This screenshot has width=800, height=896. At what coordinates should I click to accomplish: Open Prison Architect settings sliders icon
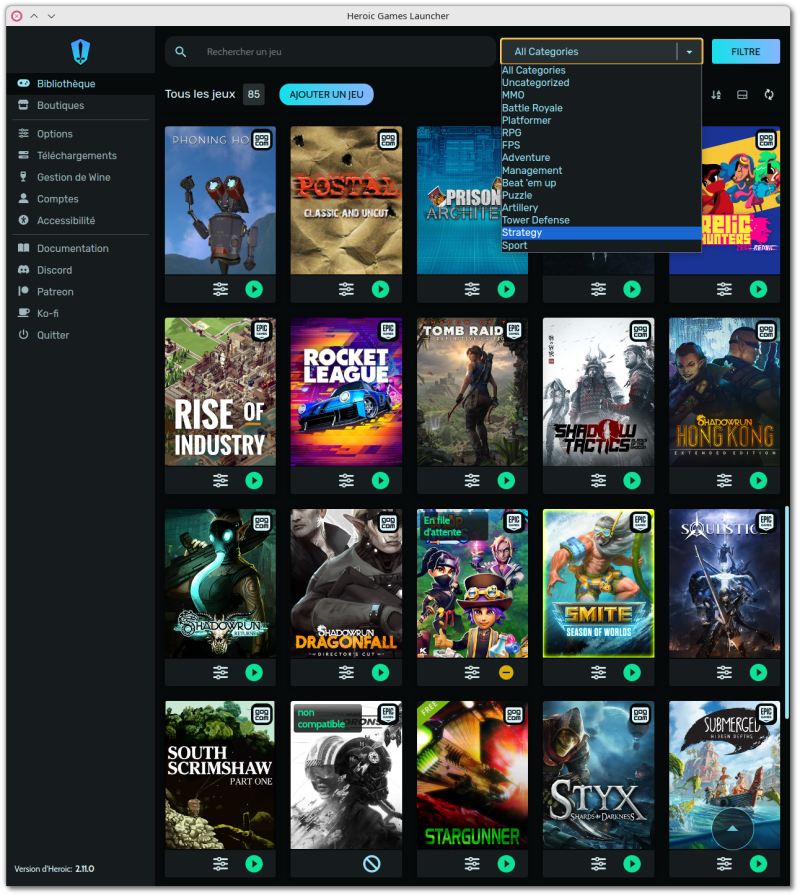pyautogui.click(x=472, y=289)
